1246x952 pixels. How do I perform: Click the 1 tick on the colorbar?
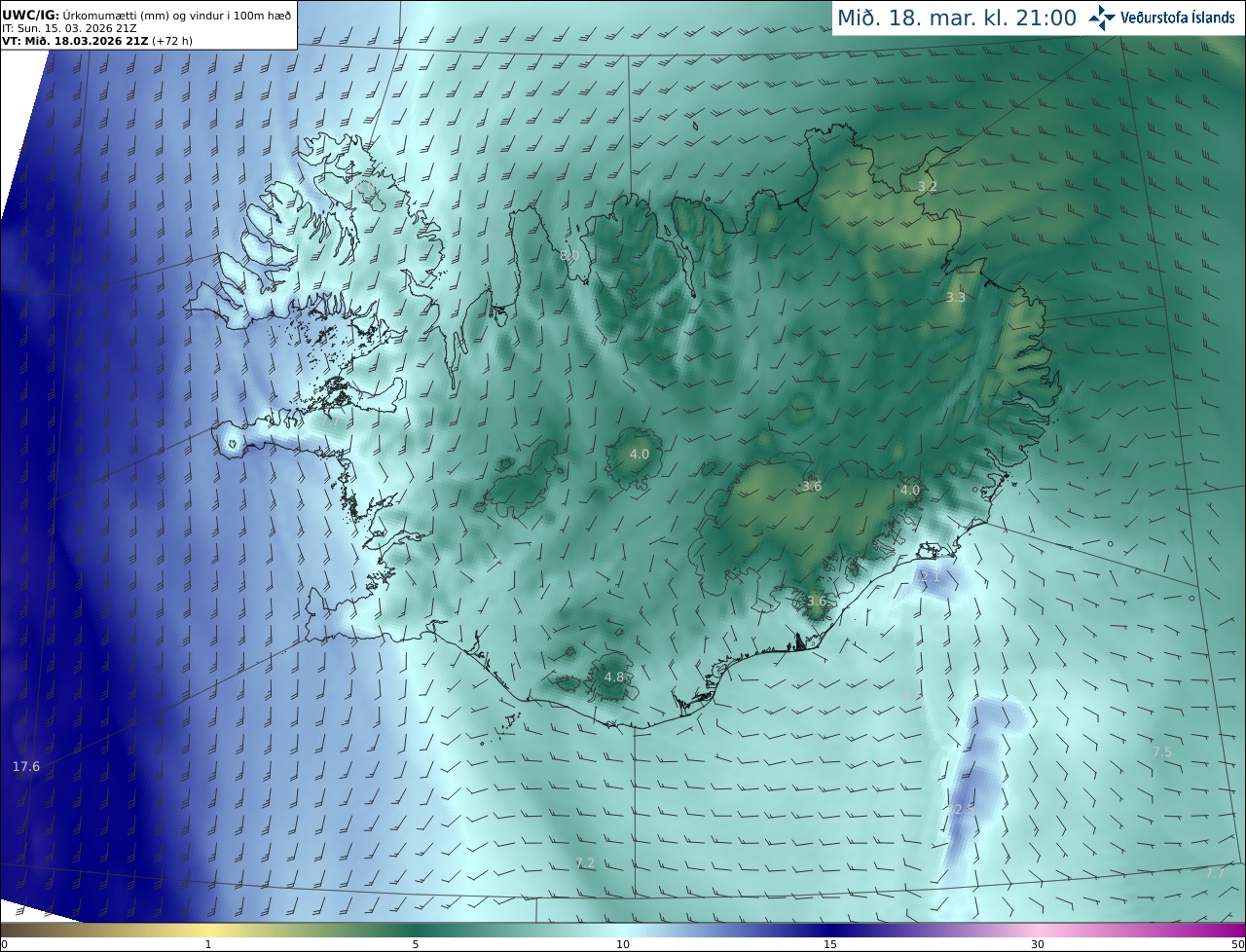click(x=208, y=944)
